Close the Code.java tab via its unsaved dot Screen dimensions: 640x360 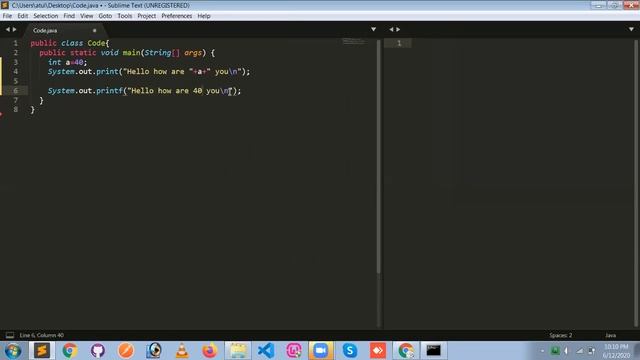94,31
